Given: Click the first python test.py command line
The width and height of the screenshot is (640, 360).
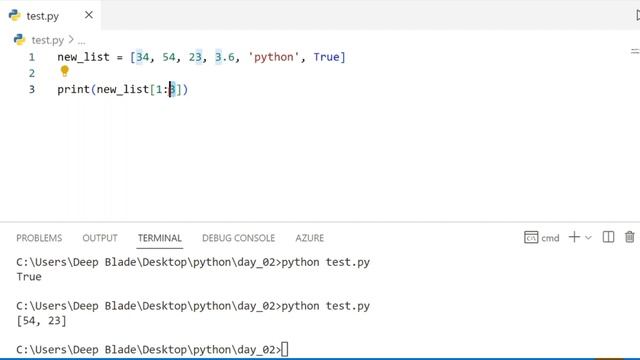Looking at the screenshot, I should [x=193, y=262].
